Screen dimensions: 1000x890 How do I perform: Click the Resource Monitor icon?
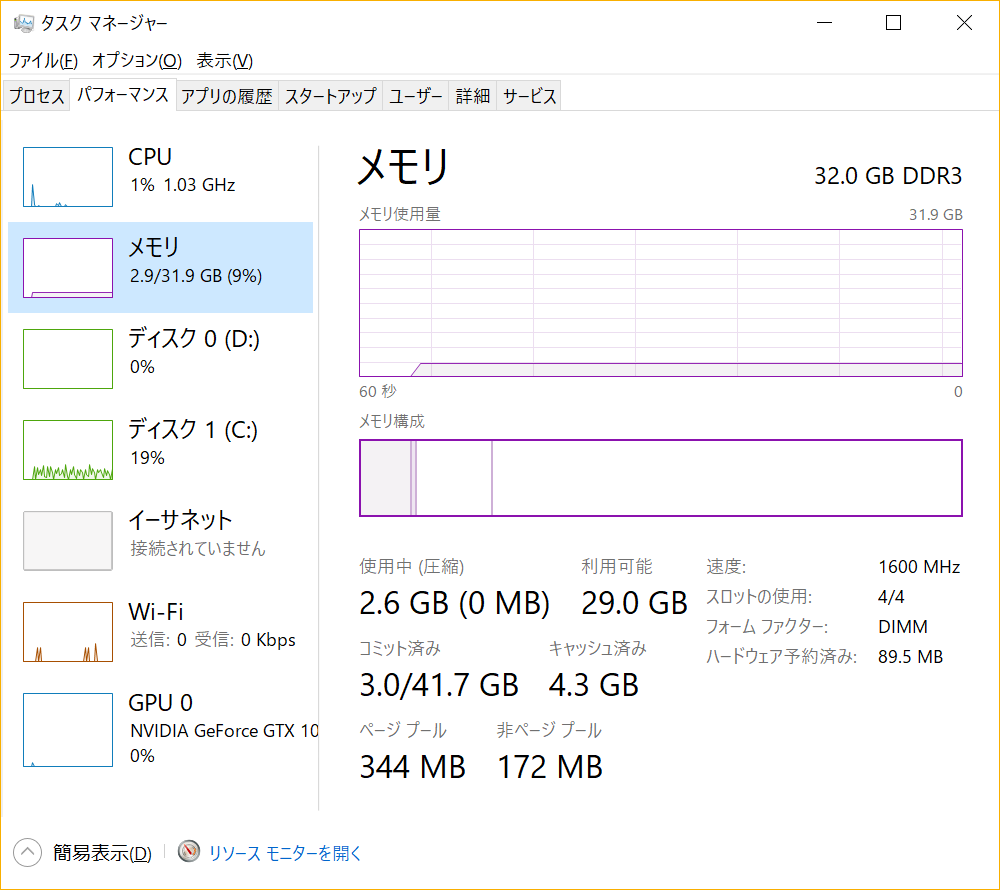pyautogui.click(x=189, y=852)
